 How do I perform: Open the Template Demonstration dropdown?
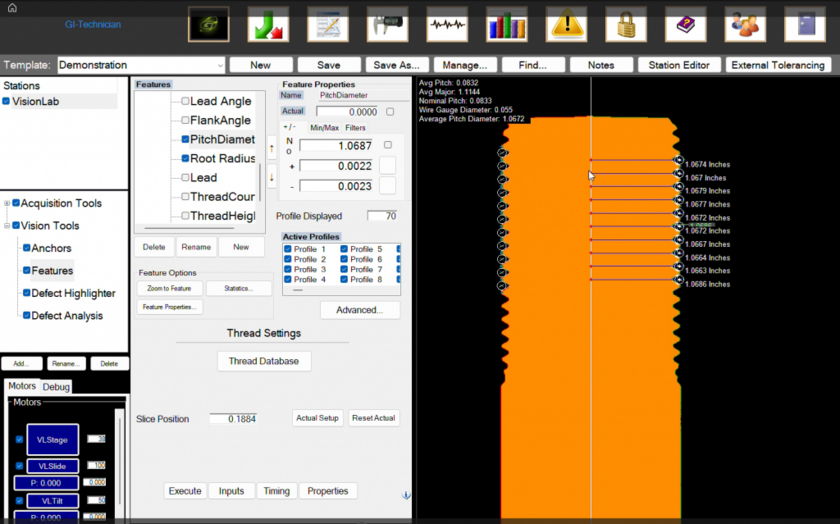(x=141, y=65)
